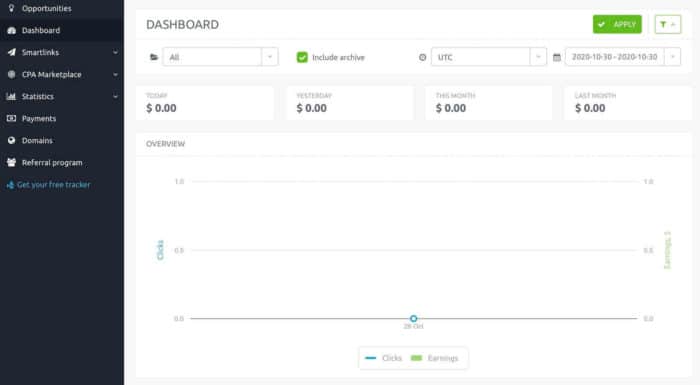Click the DASHBOARD page title
Image resolution: width=700 pixels, height=385 pixels.
183,25
